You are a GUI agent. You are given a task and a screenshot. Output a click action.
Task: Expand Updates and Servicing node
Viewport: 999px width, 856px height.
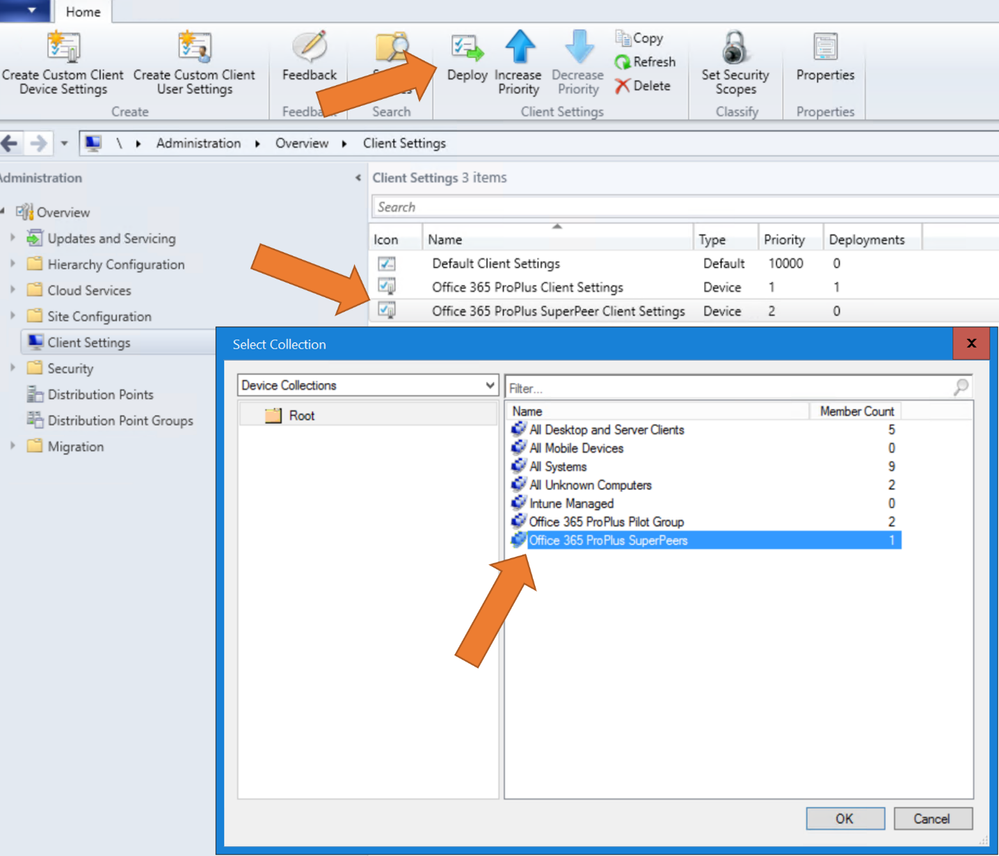pos(12,238)
